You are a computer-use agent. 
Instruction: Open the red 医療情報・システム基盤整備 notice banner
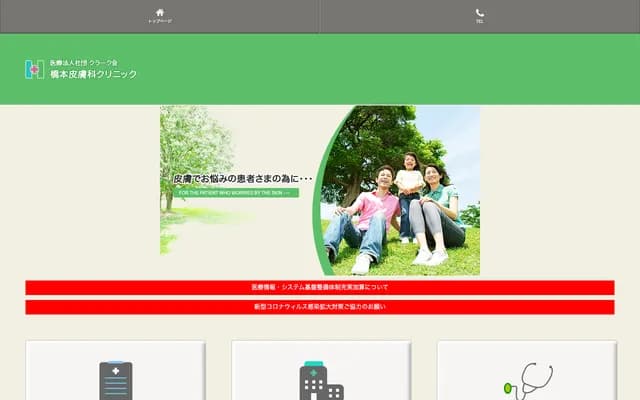(x=320, y=287)
